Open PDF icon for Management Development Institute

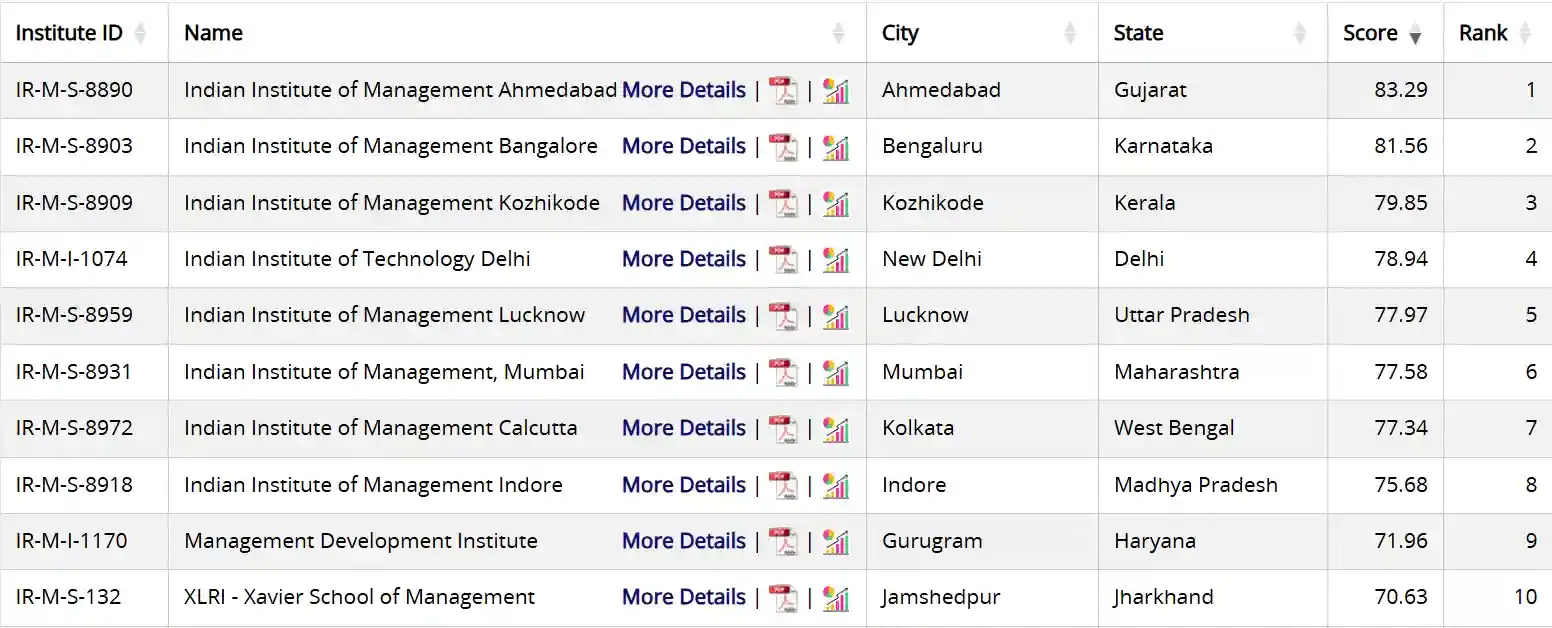783,542
